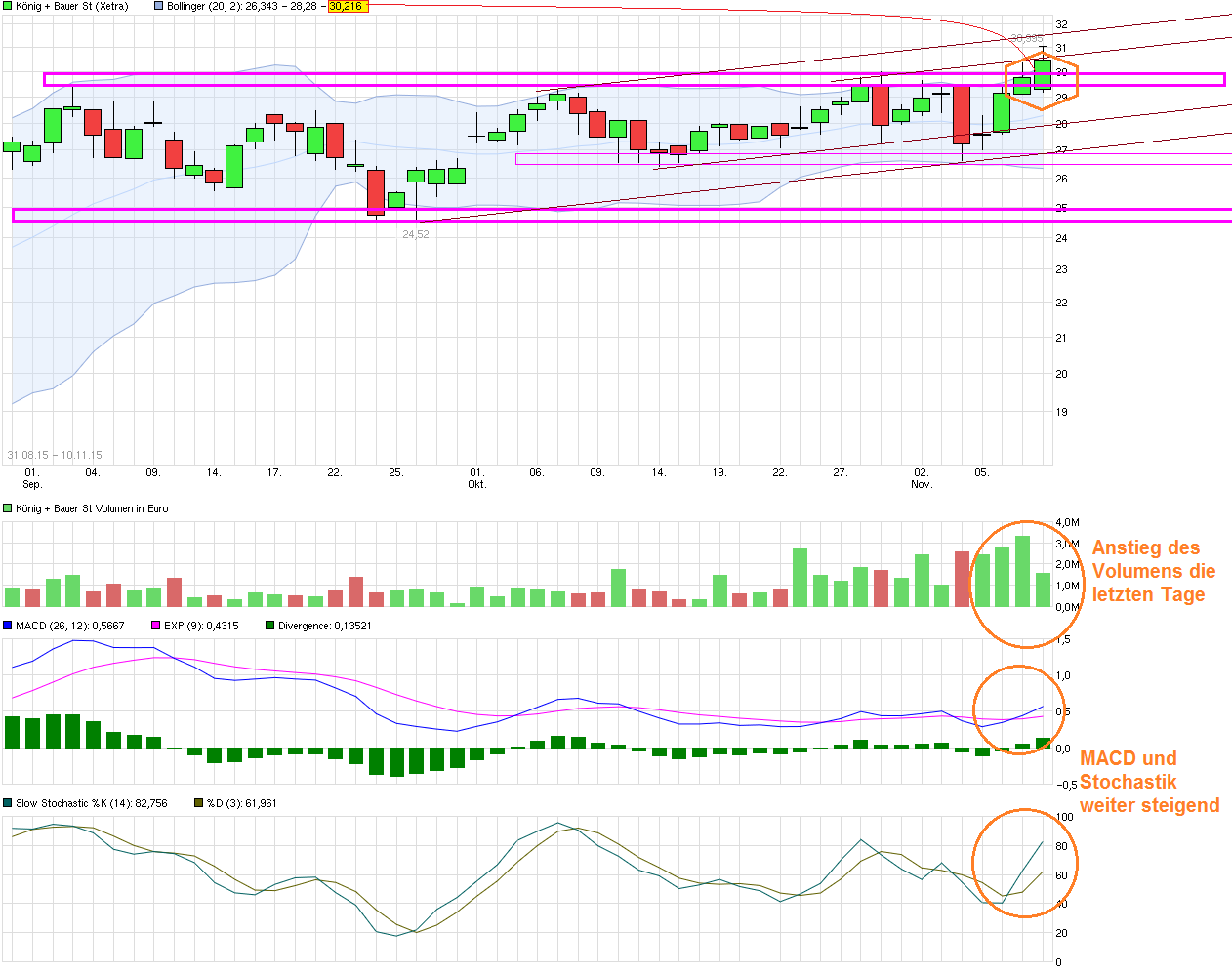
Task: Click the "Okt." label on the time axis
Action: 477,482
